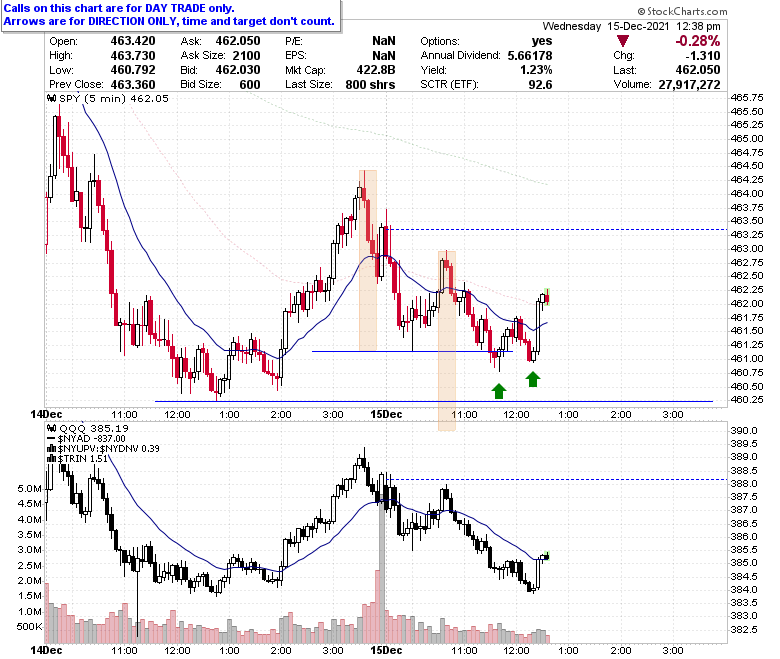The height and width of the screenshot is (659, 780).
Task: Click the NaN value in P/E row
Action: coord(384,41)
